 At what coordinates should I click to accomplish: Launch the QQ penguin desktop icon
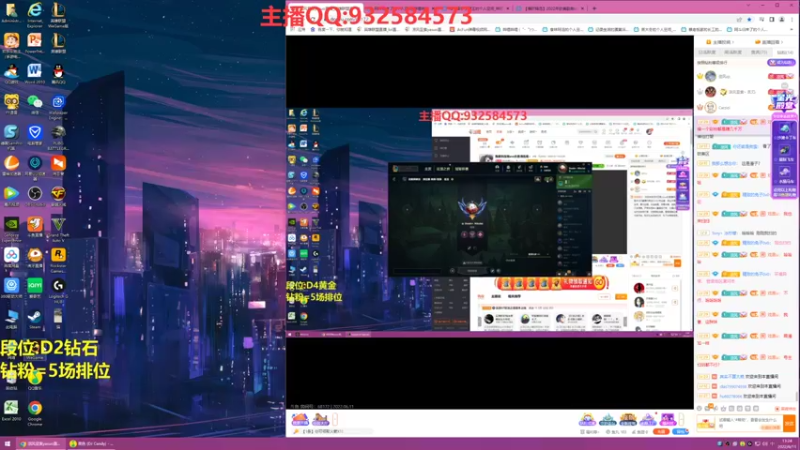pyautogui.click(x=58, y=73)
